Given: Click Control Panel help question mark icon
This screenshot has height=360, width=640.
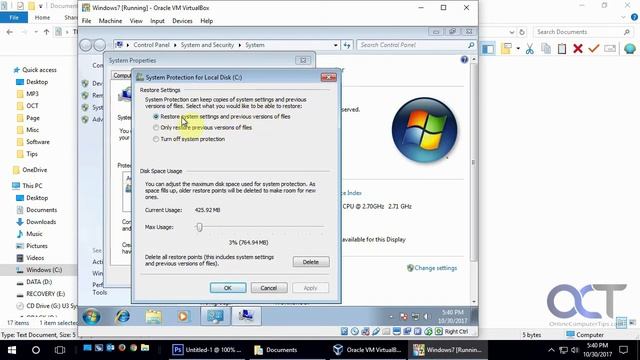Looking at the screenshot, I should click(464, 60).
